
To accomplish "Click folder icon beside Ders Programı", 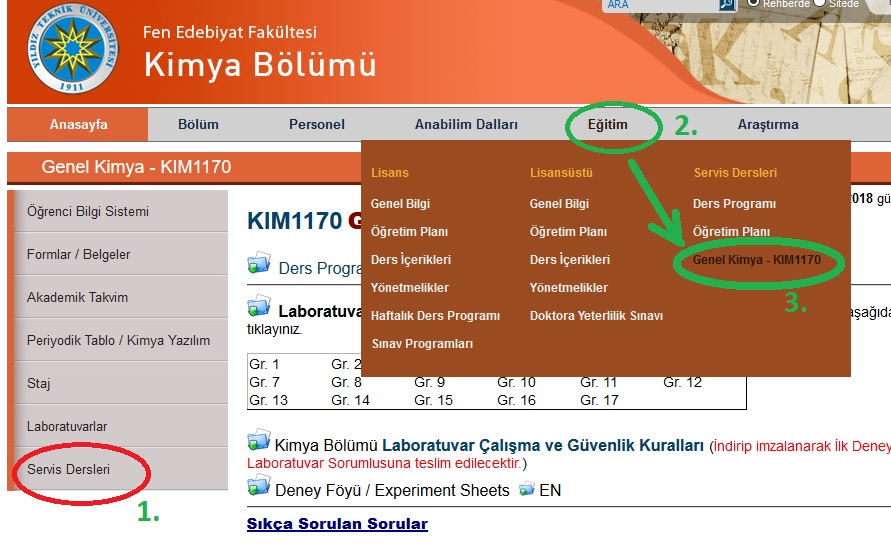I will [x=259, y=264].
